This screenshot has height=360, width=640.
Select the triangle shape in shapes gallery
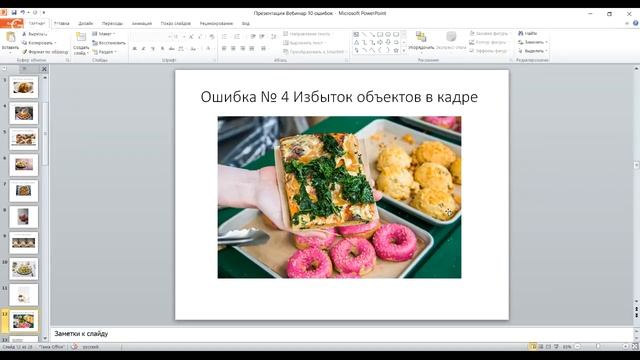point(356,42)
